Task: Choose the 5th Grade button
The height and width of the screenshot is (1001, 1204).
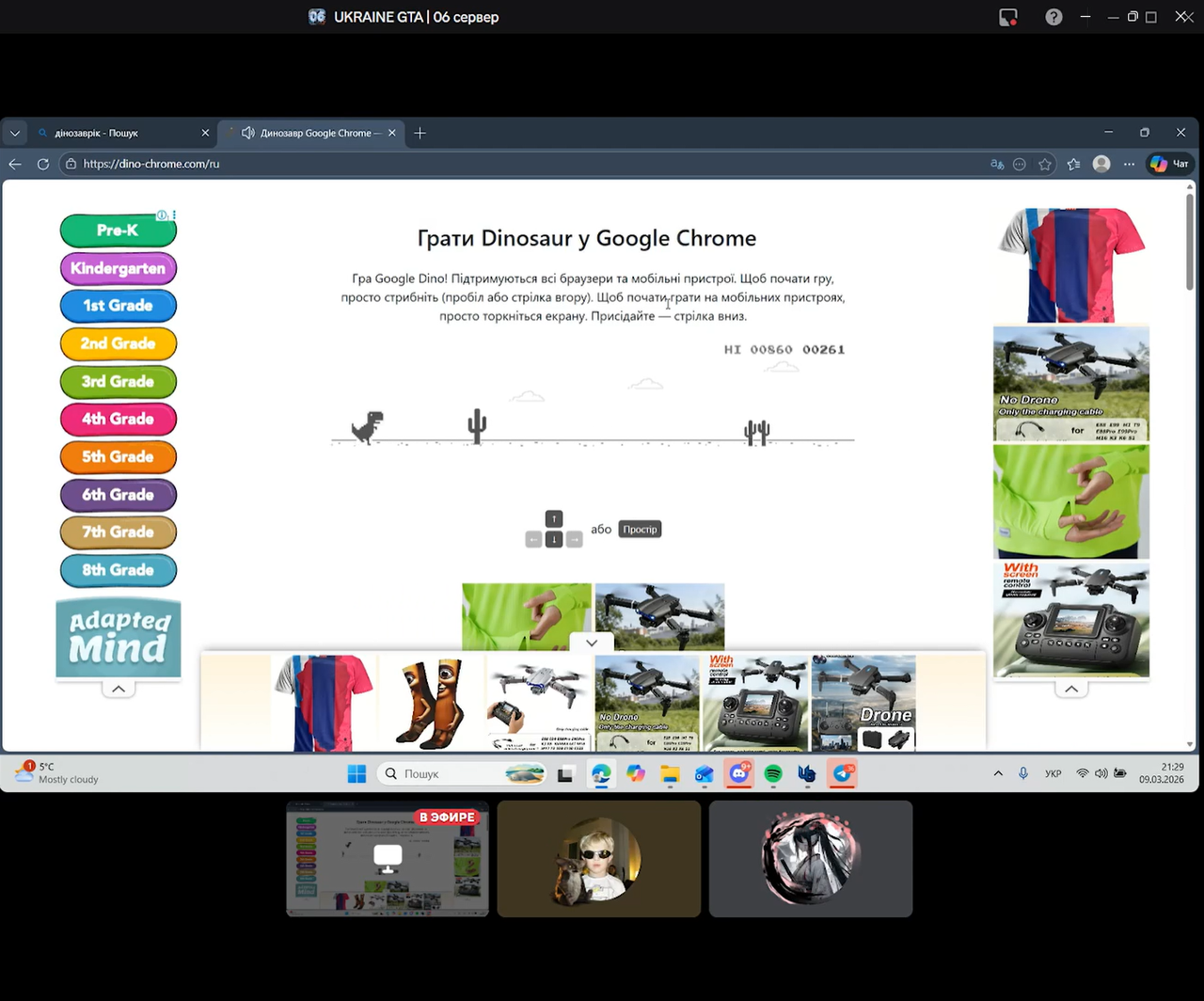Action: tap(119, 456)
